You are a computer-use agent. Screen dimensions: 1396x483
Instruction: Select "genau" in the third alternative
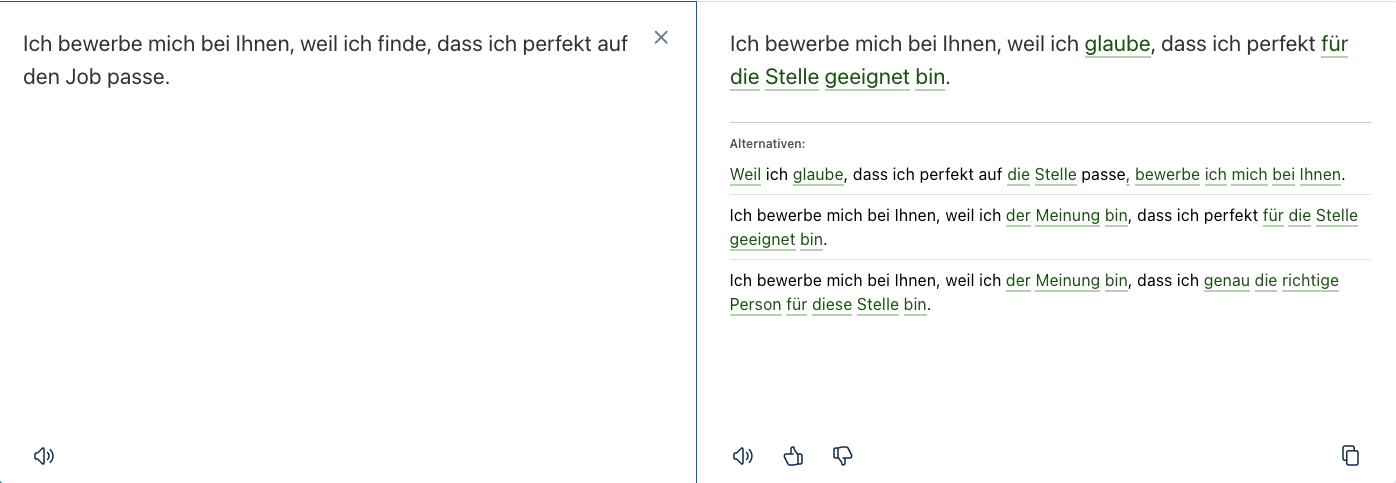click(x=1226, y=281)
